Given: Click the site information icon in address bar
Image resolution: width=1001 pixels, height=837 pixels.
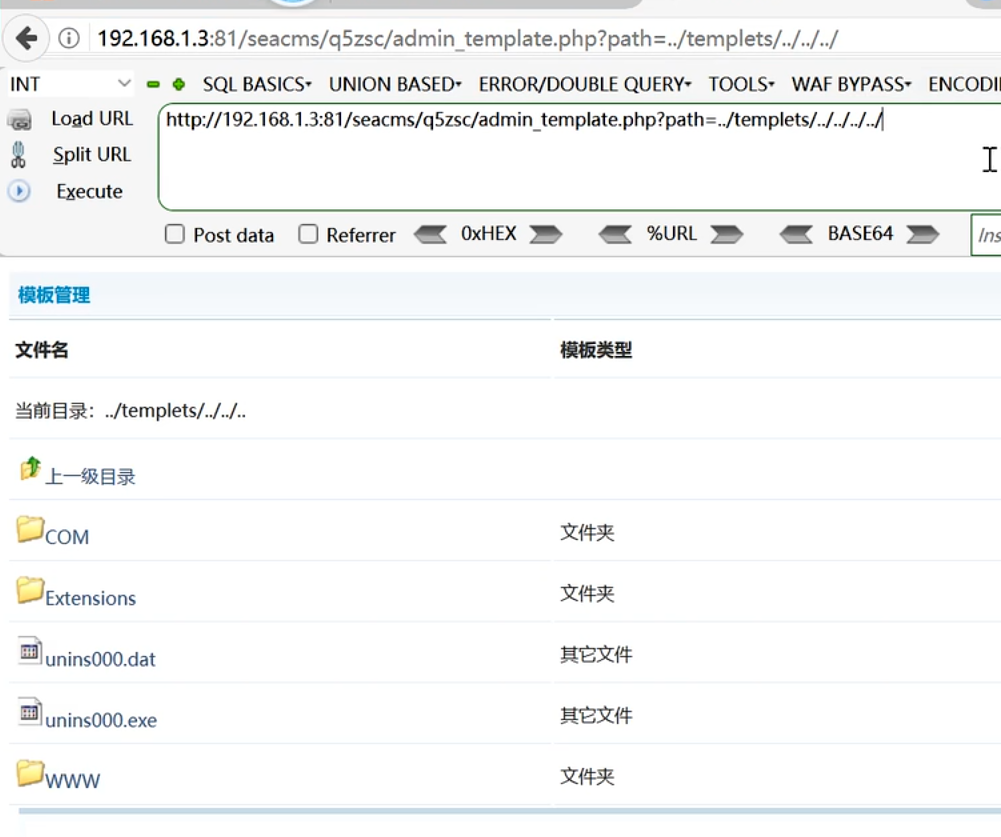Looking at the screenshot, I should coord(69,39).
